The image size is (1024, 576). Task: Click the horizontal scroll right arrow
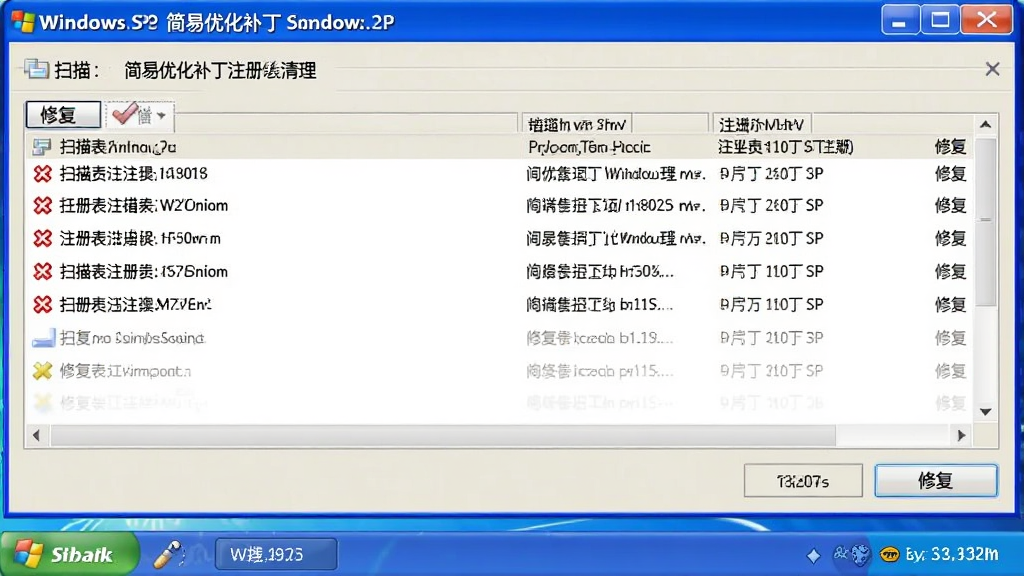(961, 435)
